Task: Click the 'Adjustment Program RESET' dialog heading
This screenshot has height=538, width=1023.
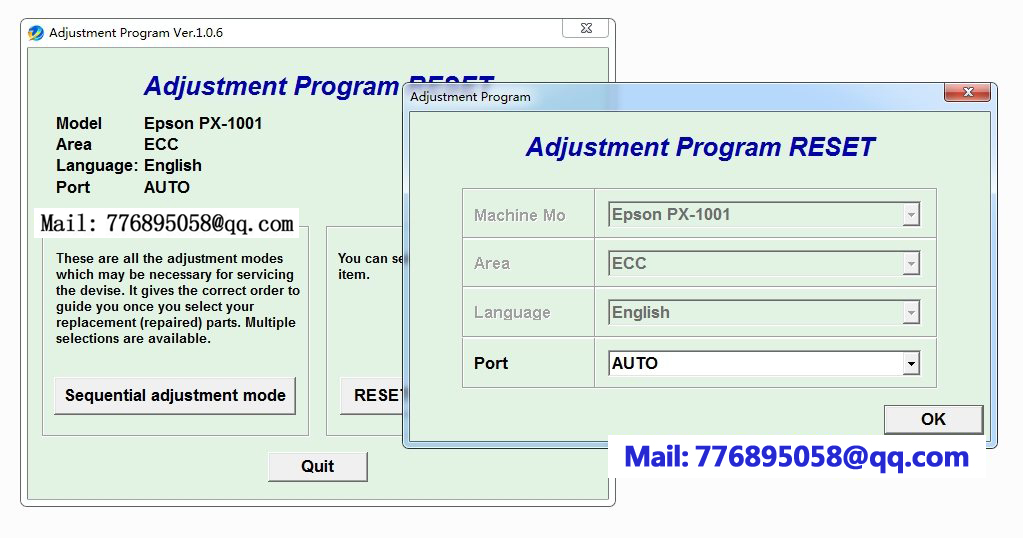Action: pos(700,147)
